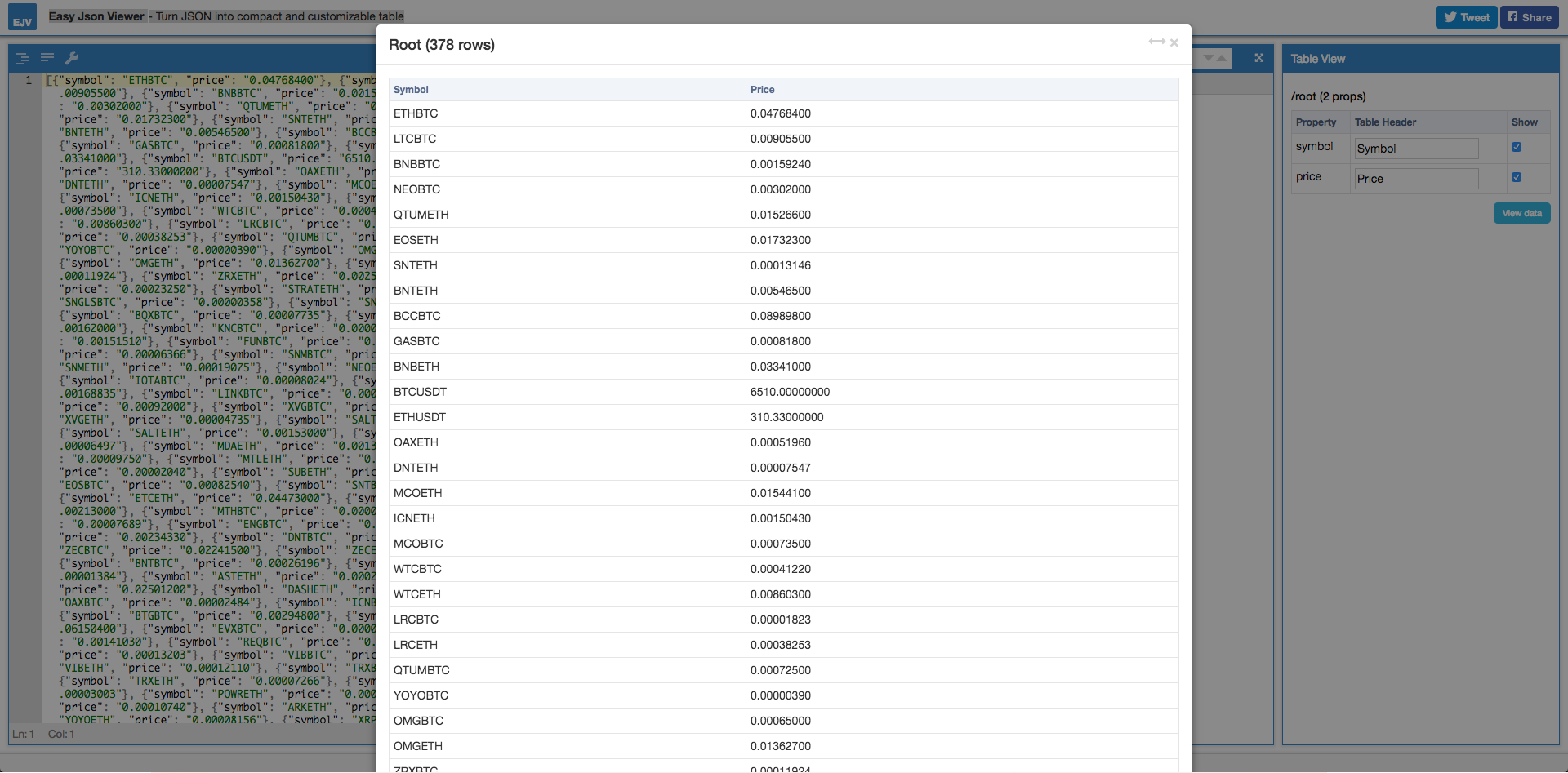Screen dimensions: 1568x773
Task: Click the Facebook Share button
Action: (x=1529, y=17)
